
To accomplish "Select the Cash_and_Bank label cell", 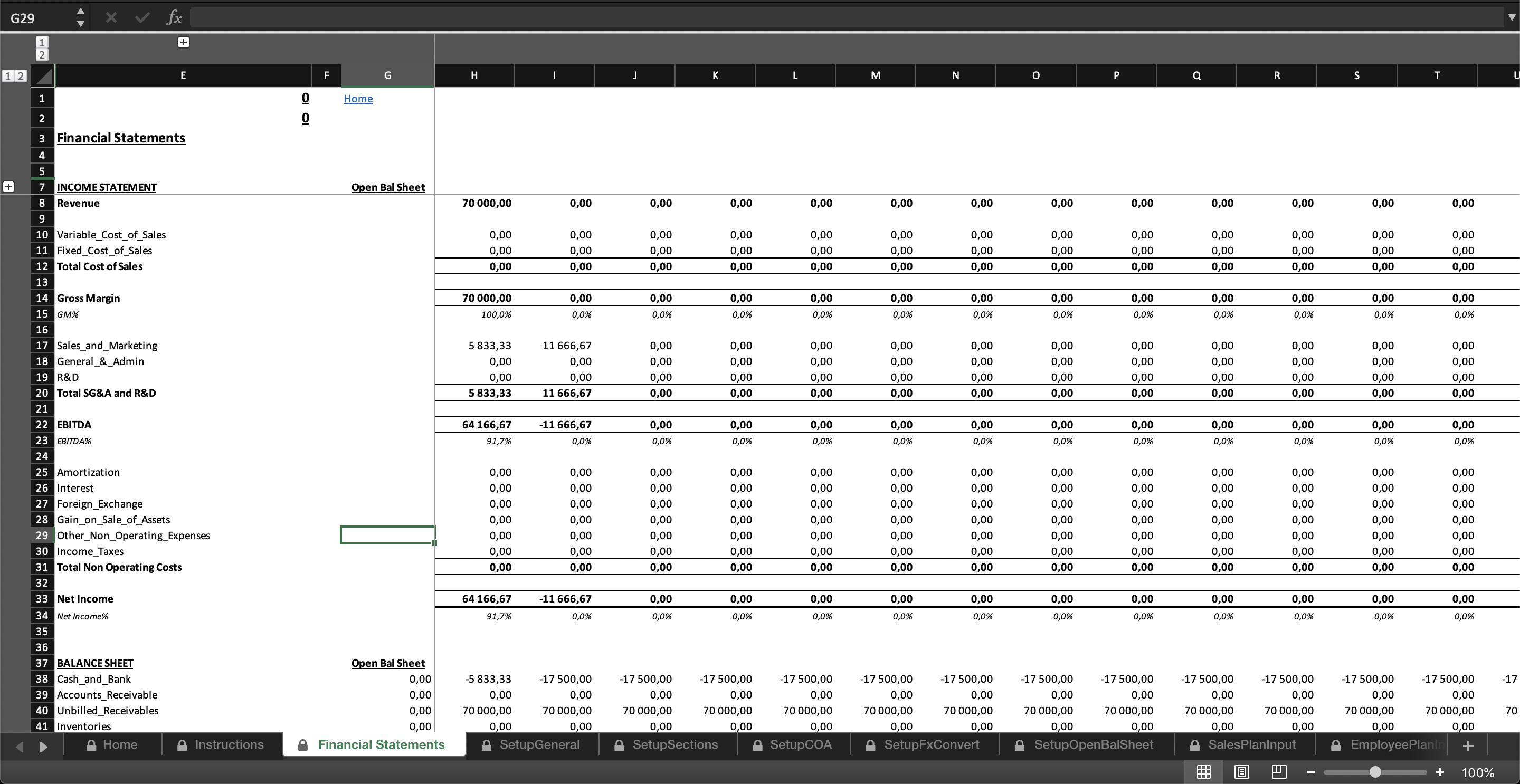I will (x=94, y=679).
